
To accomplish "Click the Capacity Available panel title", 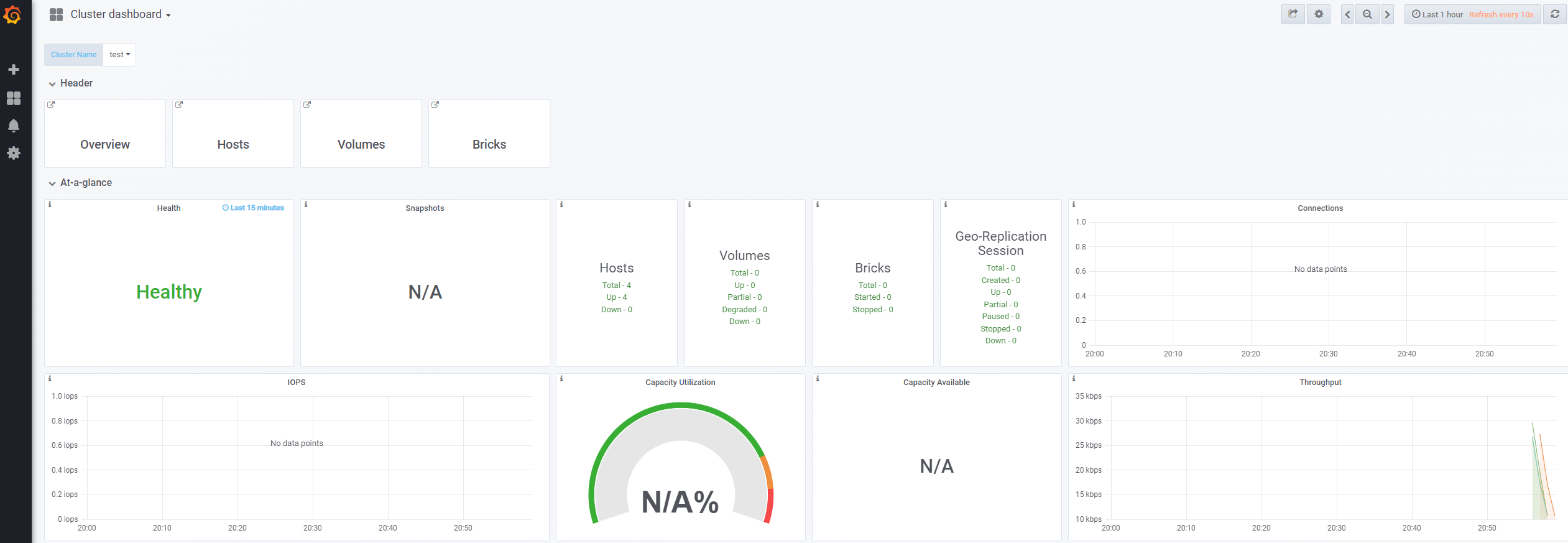I will [936, 383].
